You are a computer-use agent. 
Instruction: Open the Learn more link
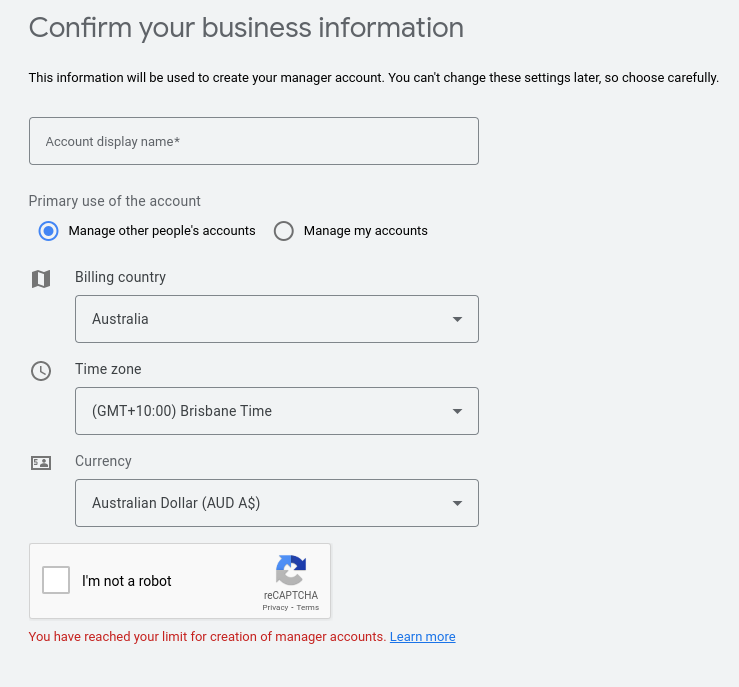[x=422, y=637]
